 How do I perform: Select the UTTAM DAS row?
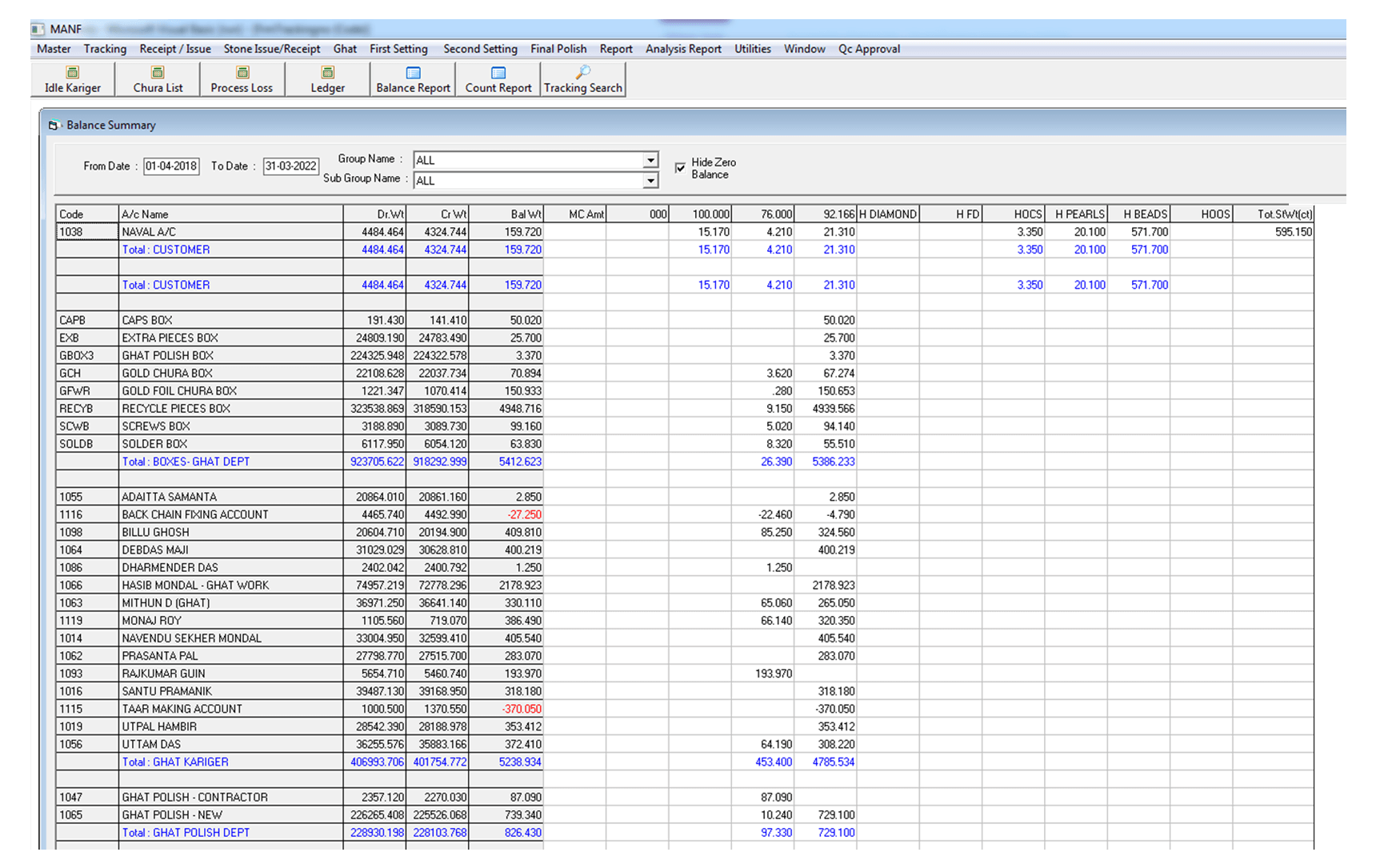point(685,744)
